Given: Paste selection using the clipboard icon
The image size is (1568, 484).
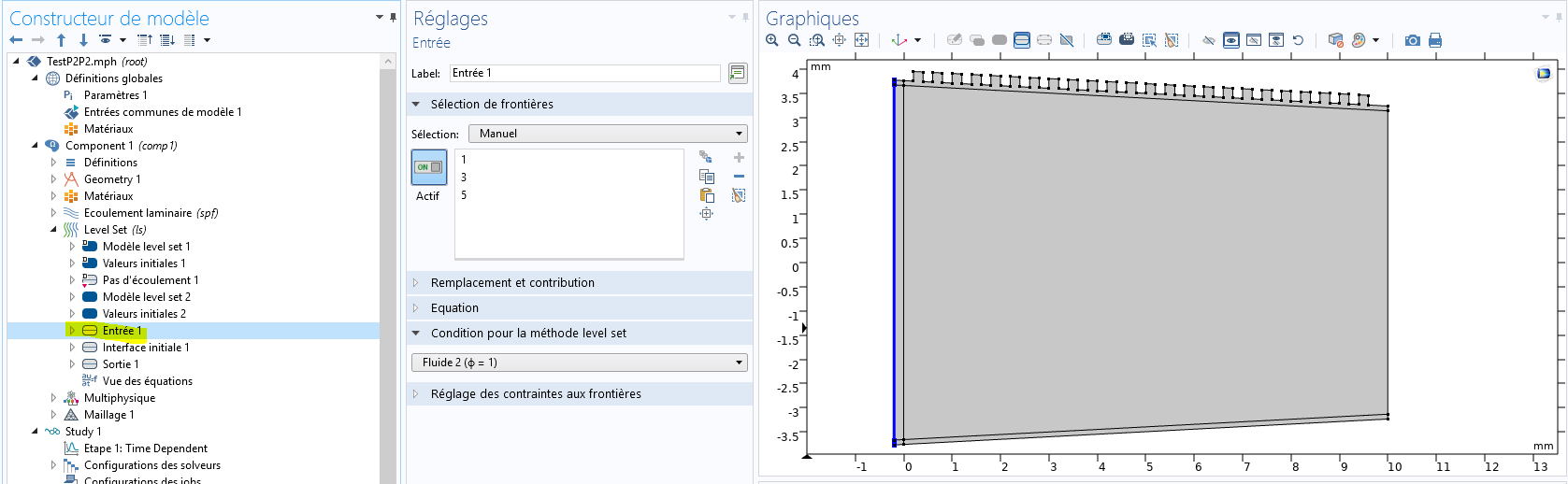Looking at the screenshot, I should coord(707,195).
